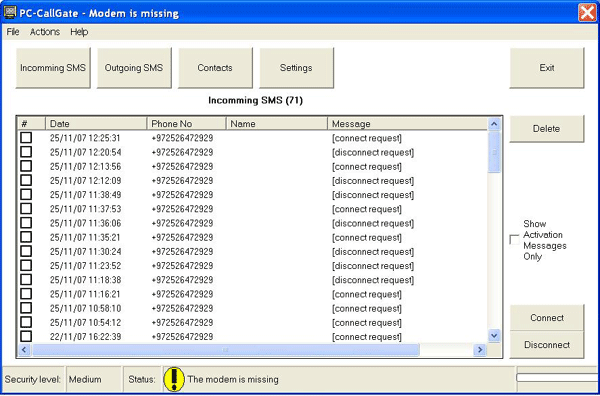Check the box for message 10:58:10
The height and width of the screenshot is (396, 600).
pyautogui.click(x=26, y=308)
